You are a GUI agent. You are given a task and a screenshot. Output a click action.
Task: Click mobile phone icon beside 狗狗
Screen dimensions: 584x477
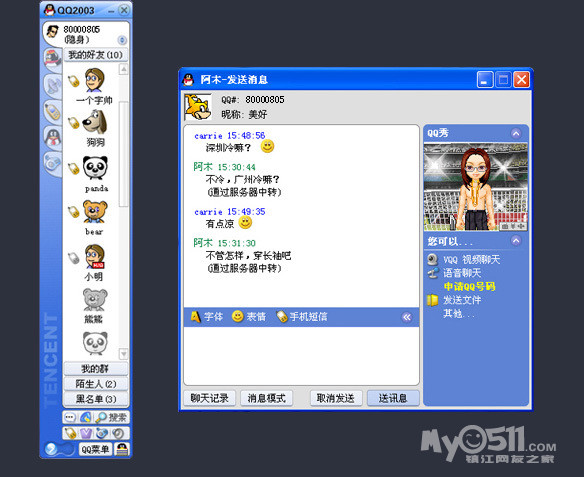(x=73, y=123)
